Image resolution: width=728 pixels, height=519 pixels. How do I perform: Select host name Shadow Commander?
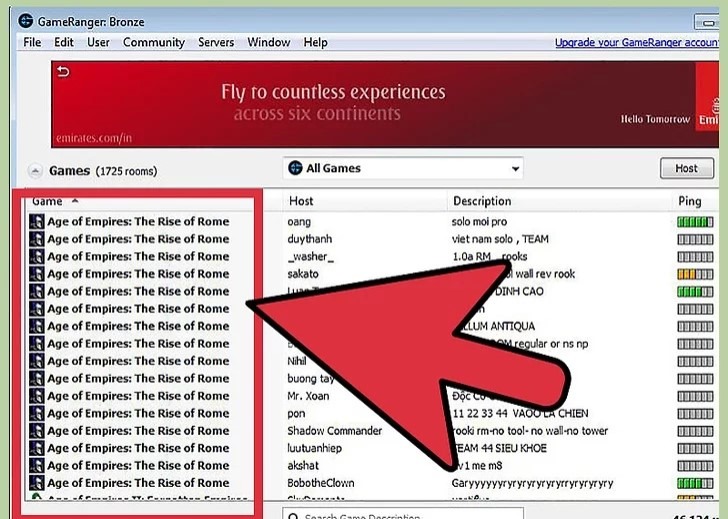tap(334, 431)
